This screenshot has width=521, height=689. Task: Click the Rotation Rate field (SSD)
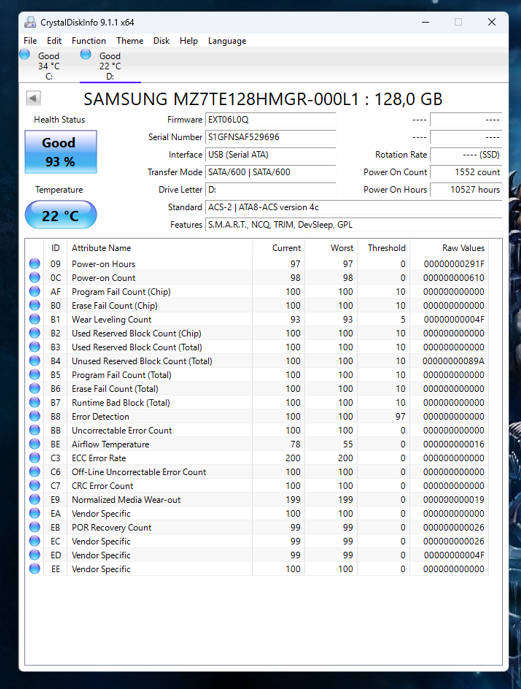pos(466,155)
